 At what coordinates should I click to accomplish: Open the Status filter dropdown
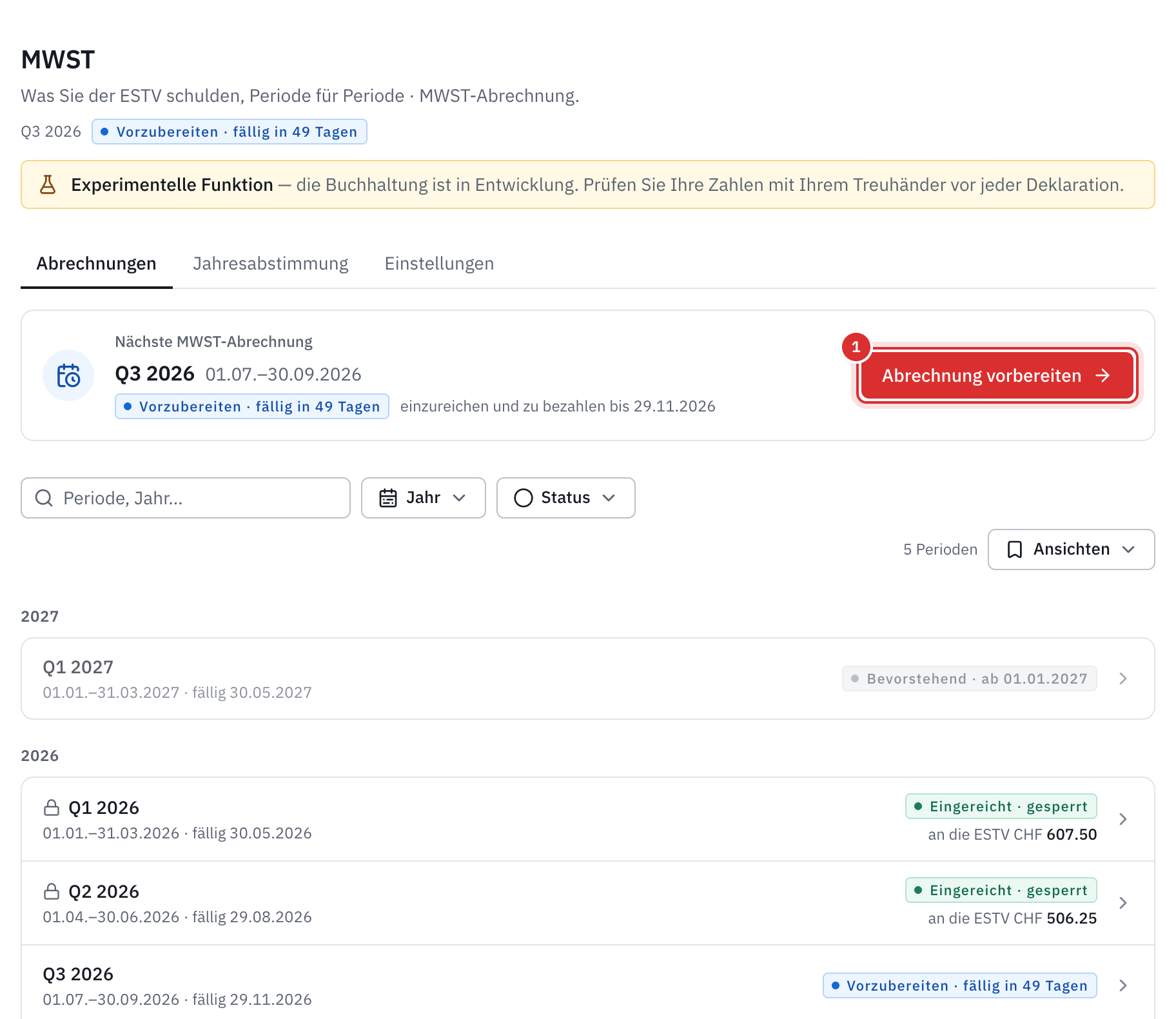[565, 498]
